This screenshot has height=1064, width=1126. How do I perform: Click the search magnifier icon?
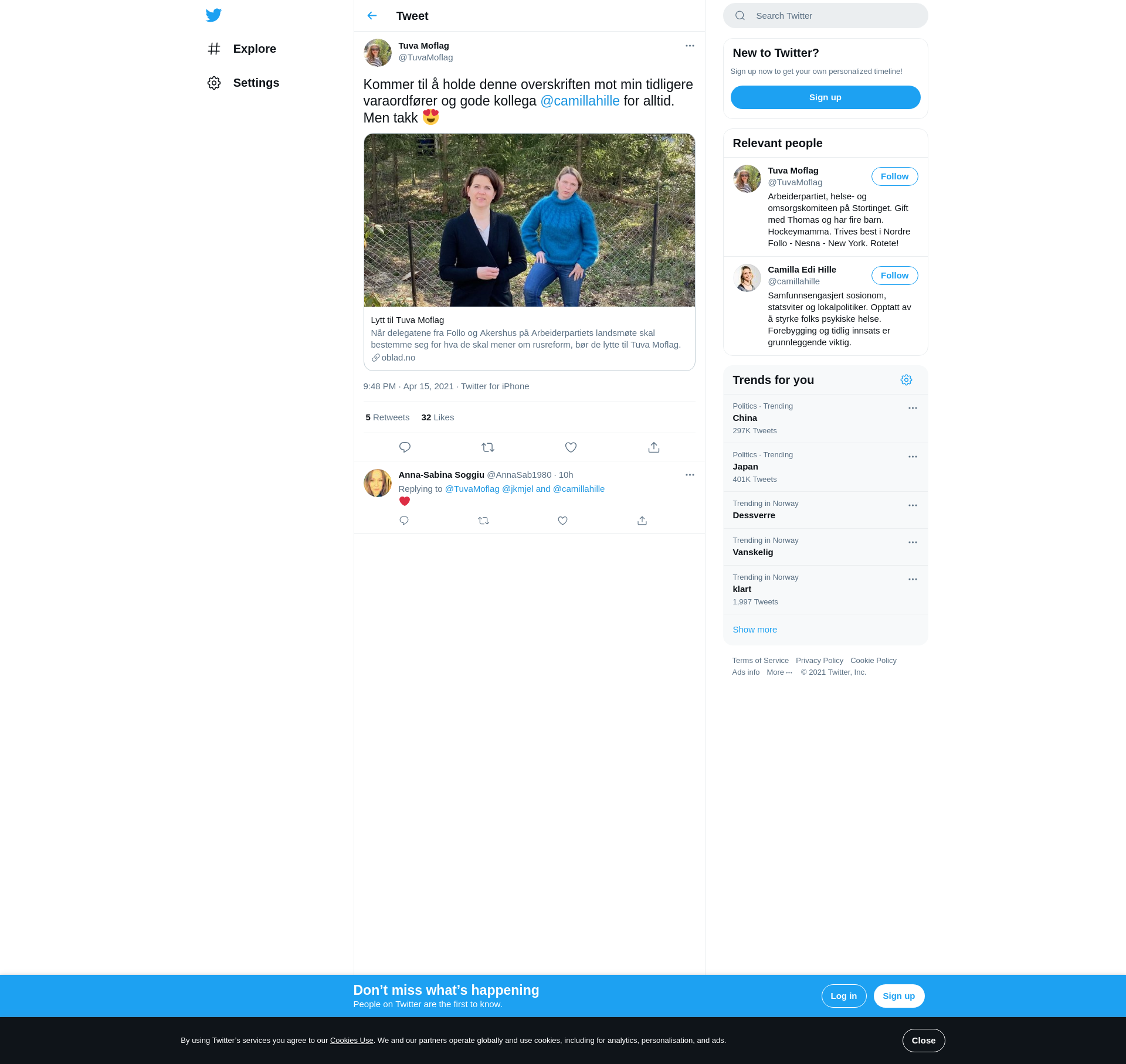click(x=740, y=16)
